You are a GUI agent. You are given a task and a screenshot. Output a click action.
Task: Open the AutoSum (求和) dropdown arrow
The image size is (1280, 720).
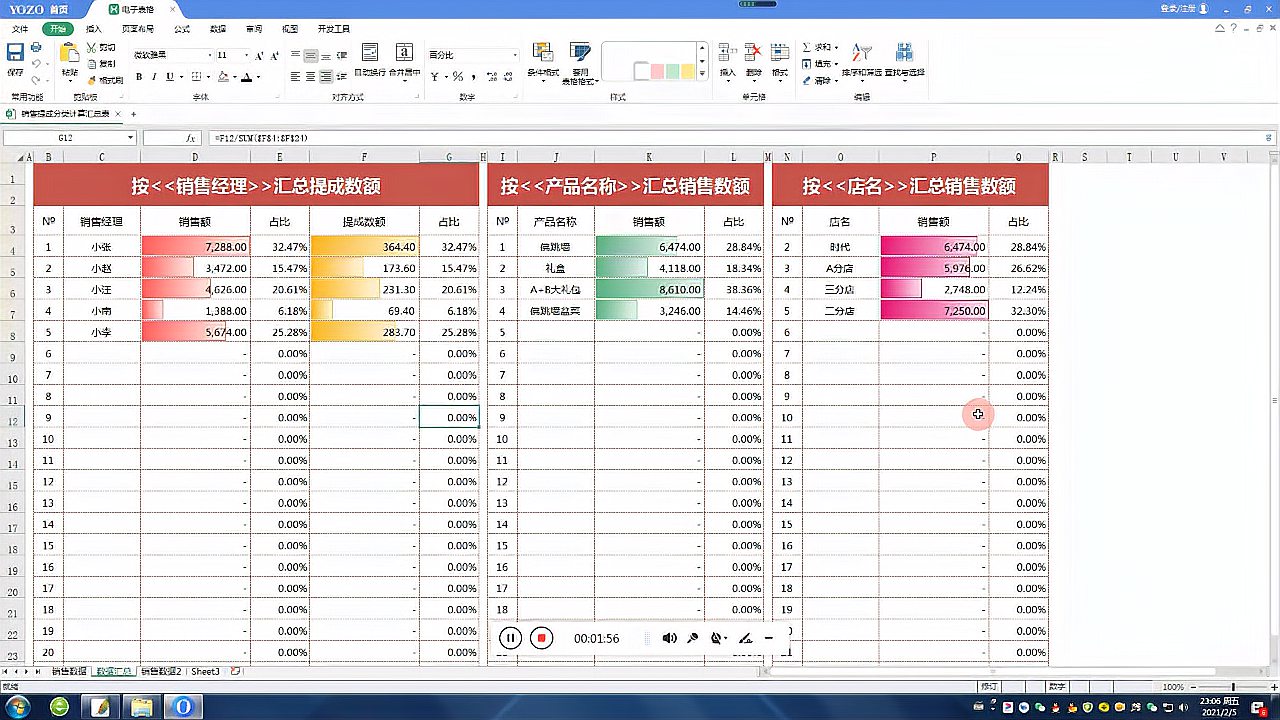(x=836, y=47)
